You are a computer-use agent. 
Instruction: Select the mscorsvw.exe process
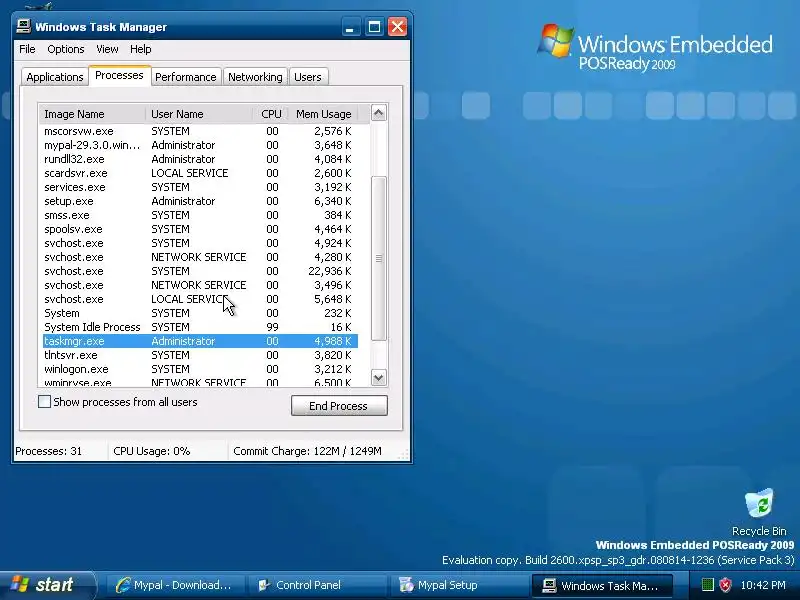(x=200, y=131)
